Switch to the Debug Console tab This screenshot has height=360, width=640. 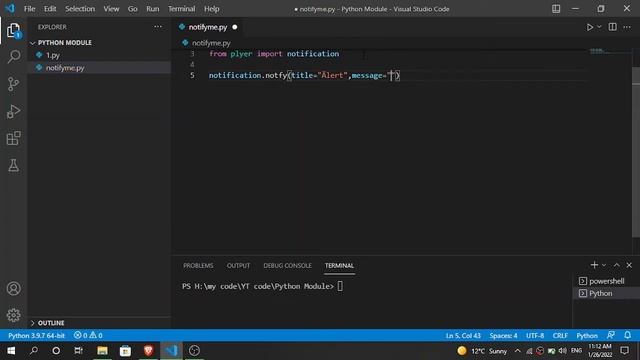click(287, 266)
